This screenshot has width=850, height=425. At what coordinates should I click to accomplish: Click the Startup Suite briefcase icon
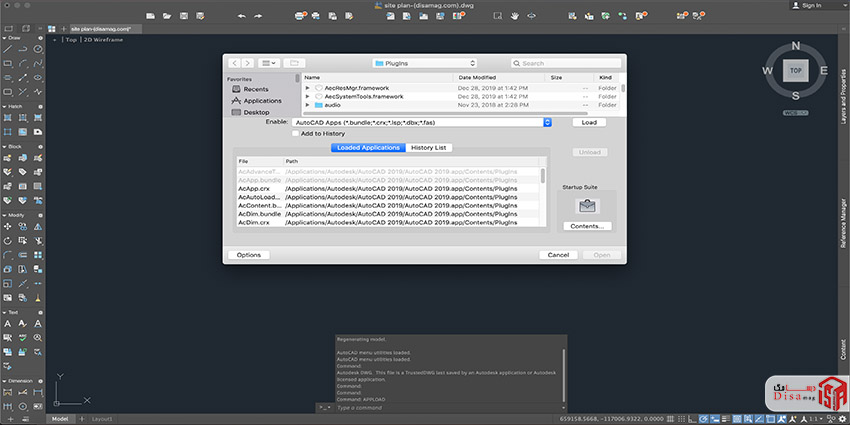(586, 205)
